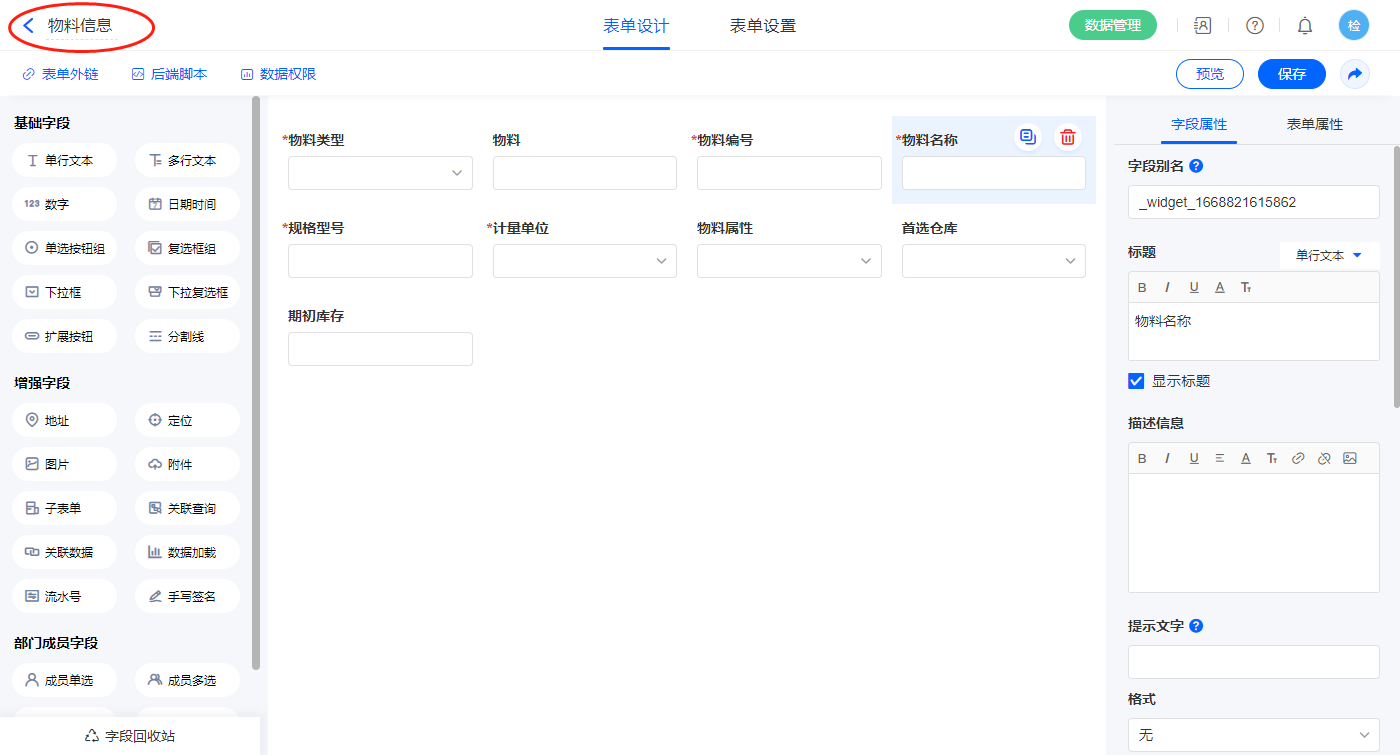Apply bold in the 标题 editor toolbar
This screenshot has height=755, width=1400.
[x=1143, y=288]
